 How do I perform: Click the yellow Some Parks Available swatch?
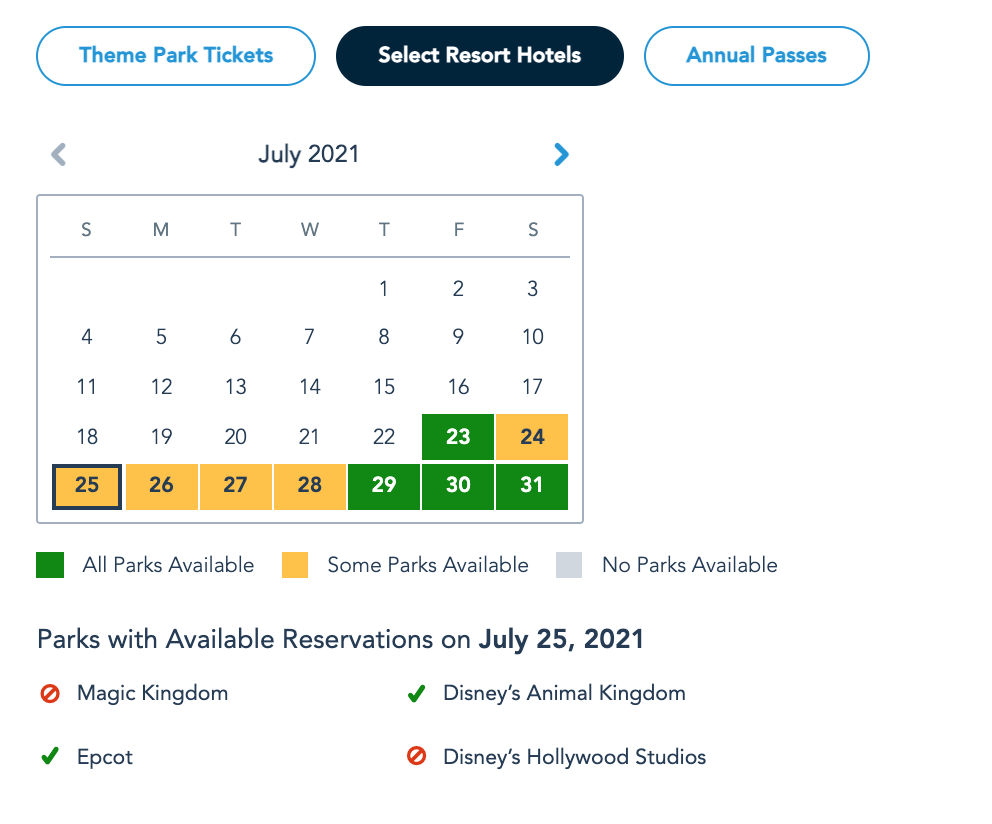(x=294, y=565)
